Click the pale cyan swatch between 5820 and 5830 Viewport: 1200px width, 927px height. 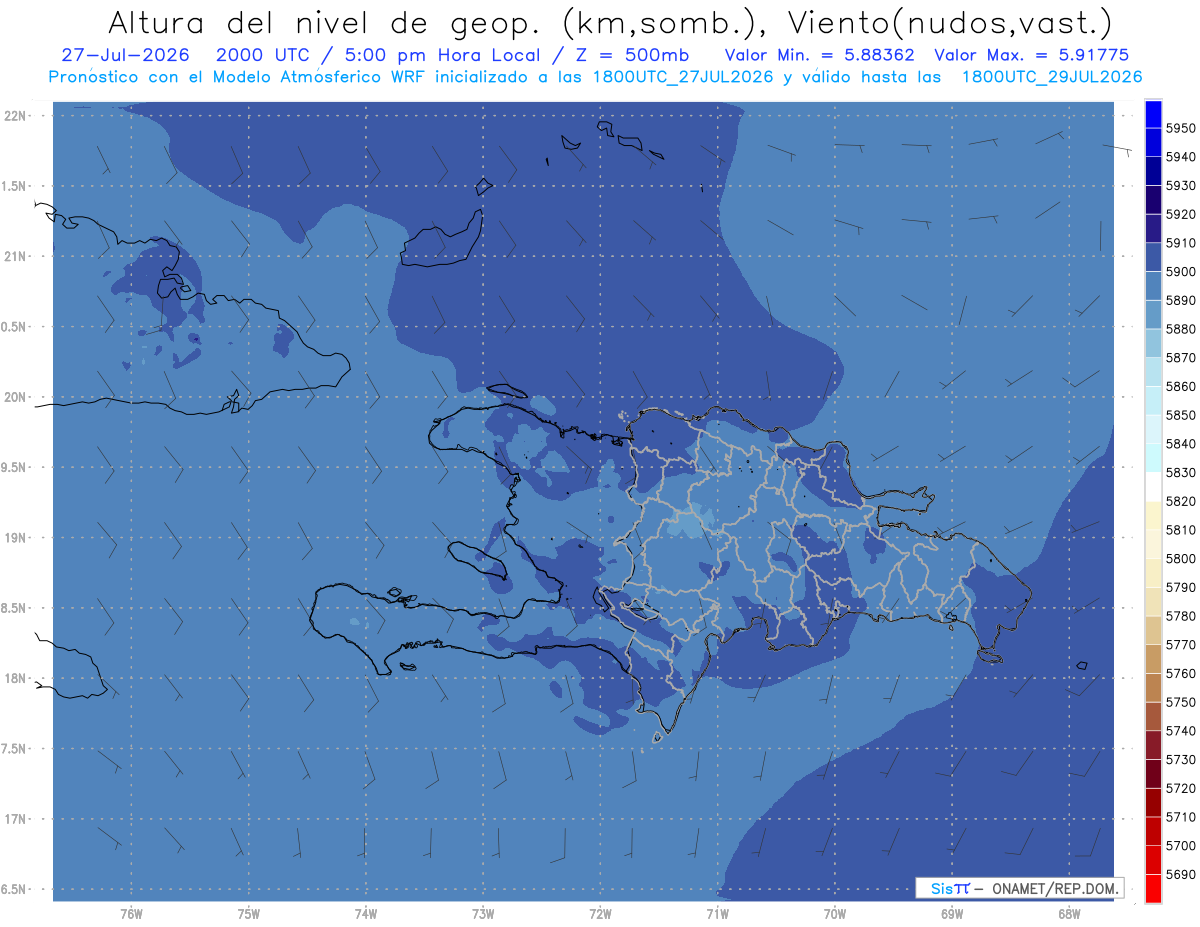(x=1153, y=487)
